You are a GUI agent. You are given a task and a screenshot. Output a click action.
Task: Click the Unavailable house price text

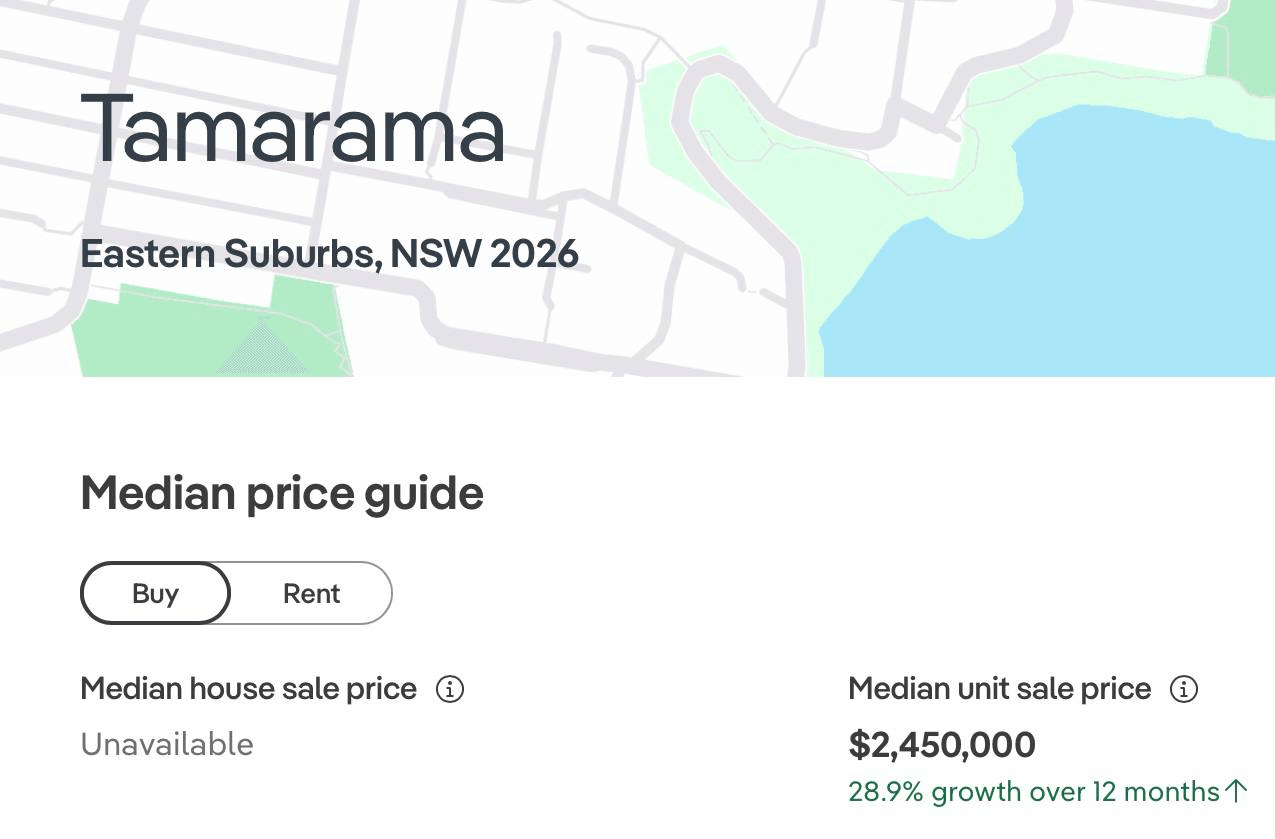click(167, 744)
